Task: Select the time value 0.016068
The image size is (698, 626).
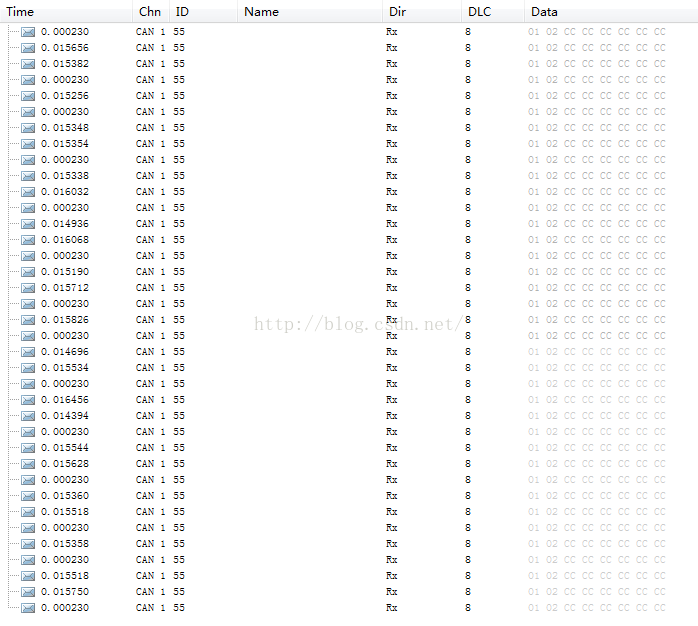Action: (x=65, y=240)
